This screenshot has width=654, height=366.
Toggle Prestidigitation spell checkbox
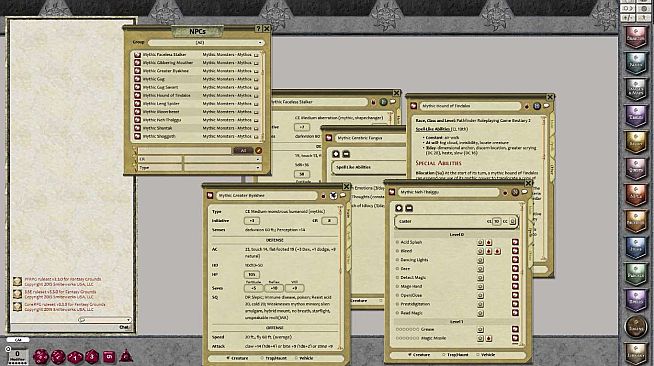(397, 304)
